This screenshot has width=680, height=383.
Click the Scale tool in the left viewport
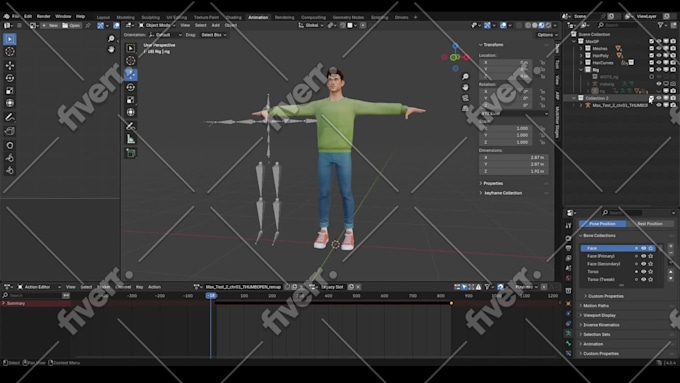(x=10, y=91)
